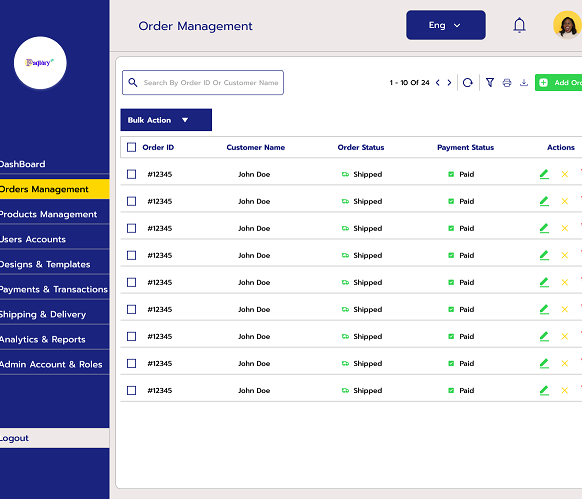582x499 pixels.
Task: Edit the sixth order row
Action: (x=544, y=309)
